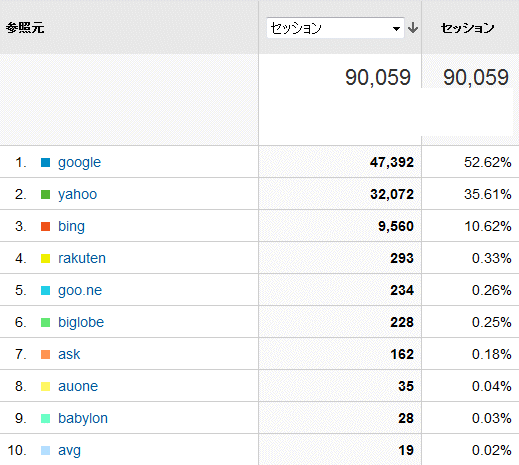
Task: Click the 0.02% percentage cell
Action: 492,451
